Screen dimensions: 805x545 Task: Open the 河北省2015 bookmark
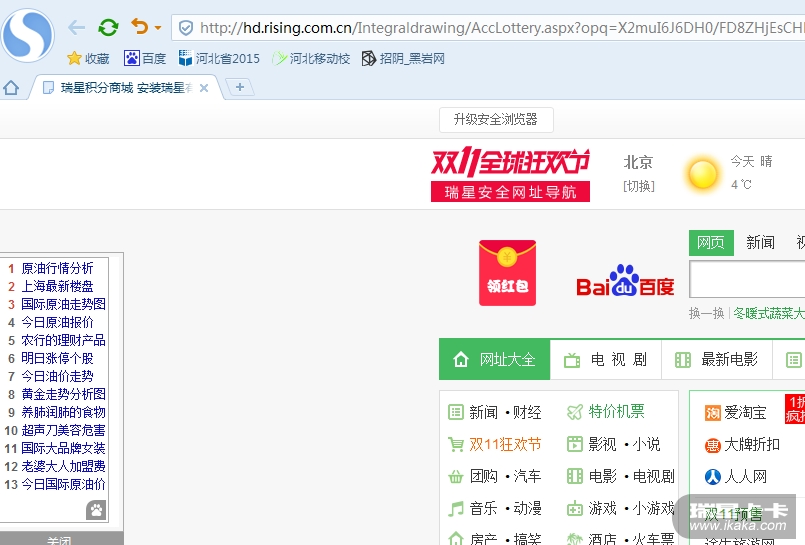(x=219, y=59)
